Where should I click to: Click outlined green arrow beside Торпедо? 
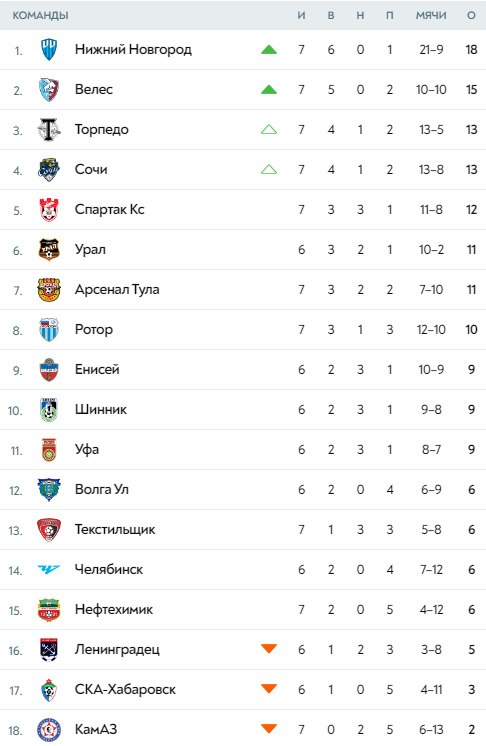coord(269,129)
